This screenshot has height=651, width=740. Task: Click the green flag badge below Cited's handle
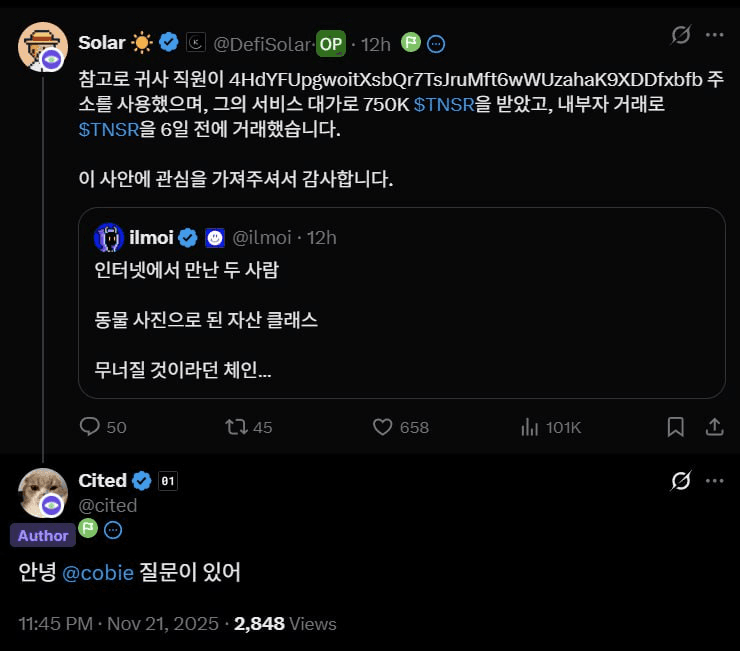[x=88, y=529]
